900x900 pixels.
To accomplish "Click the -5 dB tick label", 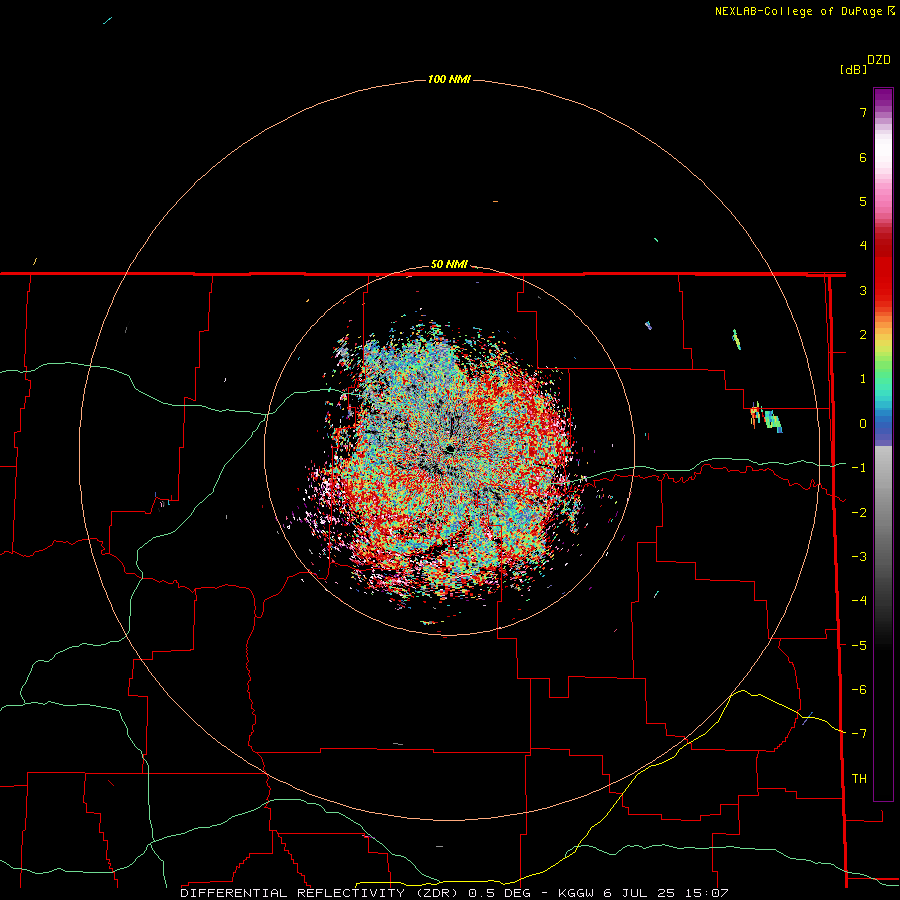I will [x=859, y=646].
